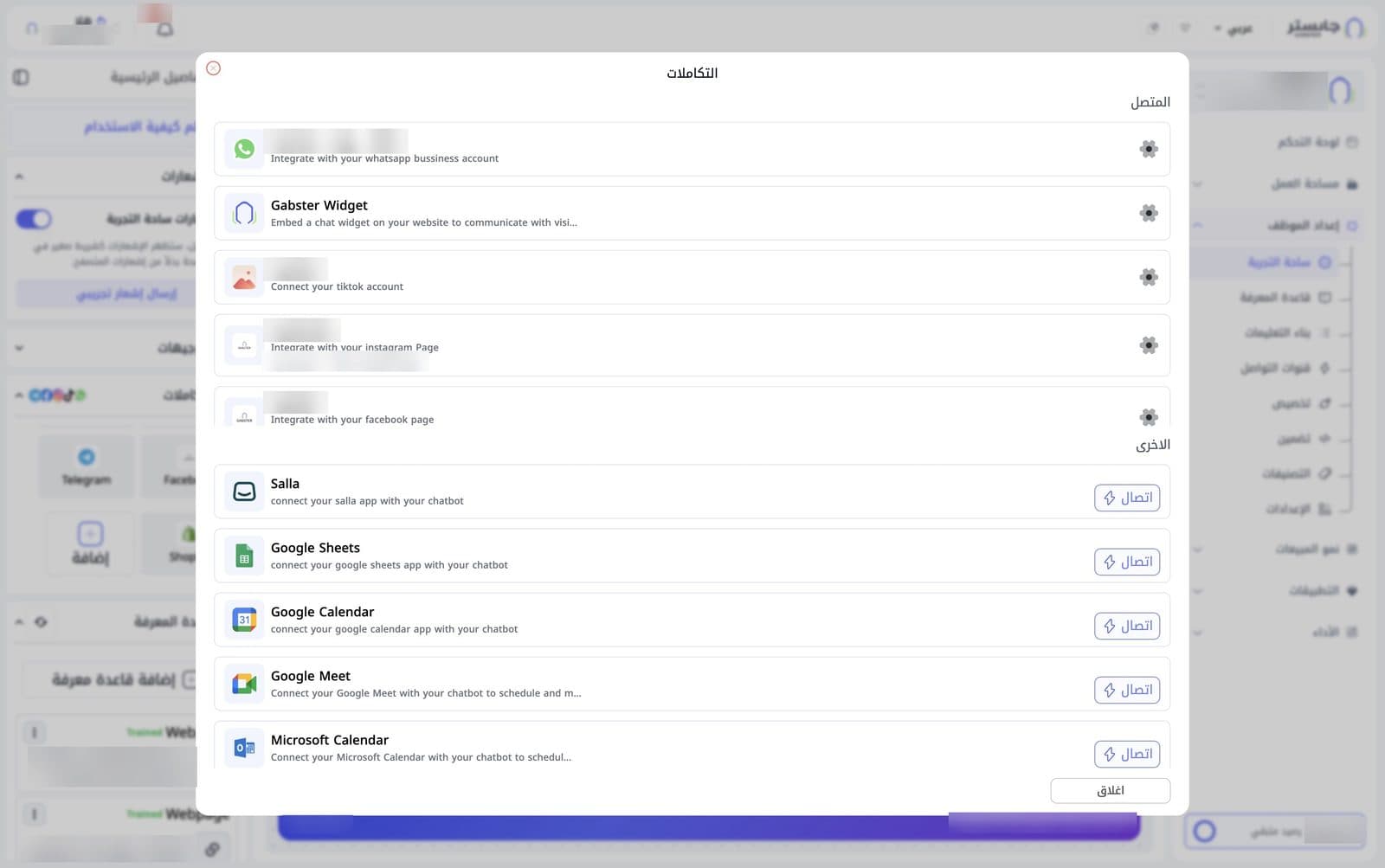Viewport: 1385px width, 868px height.
Task: Open settings gear for the TikTok account row
Action: tap(1149, 277)
